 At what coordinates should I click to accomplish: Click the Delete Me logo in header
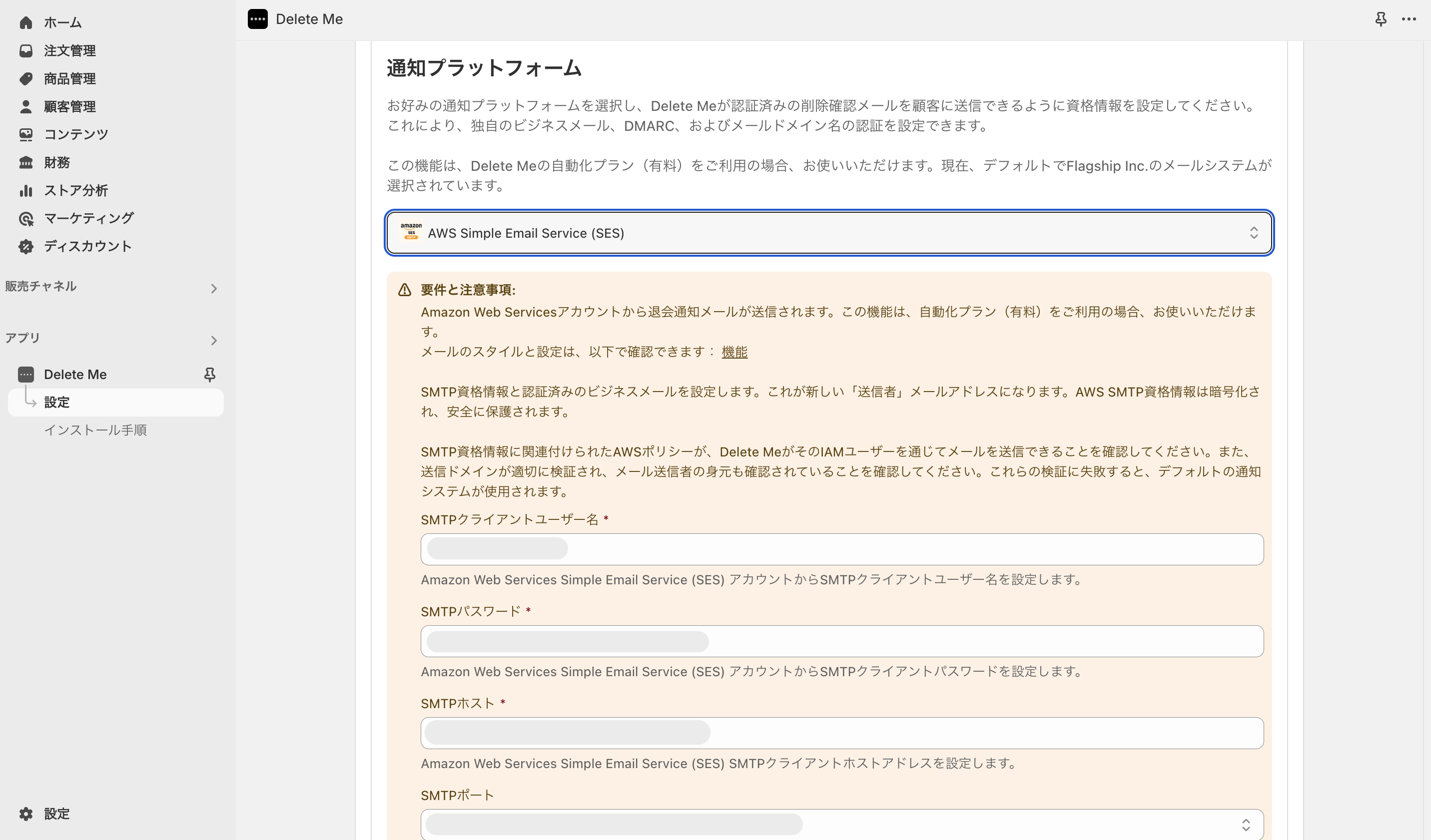pos(257,19)
